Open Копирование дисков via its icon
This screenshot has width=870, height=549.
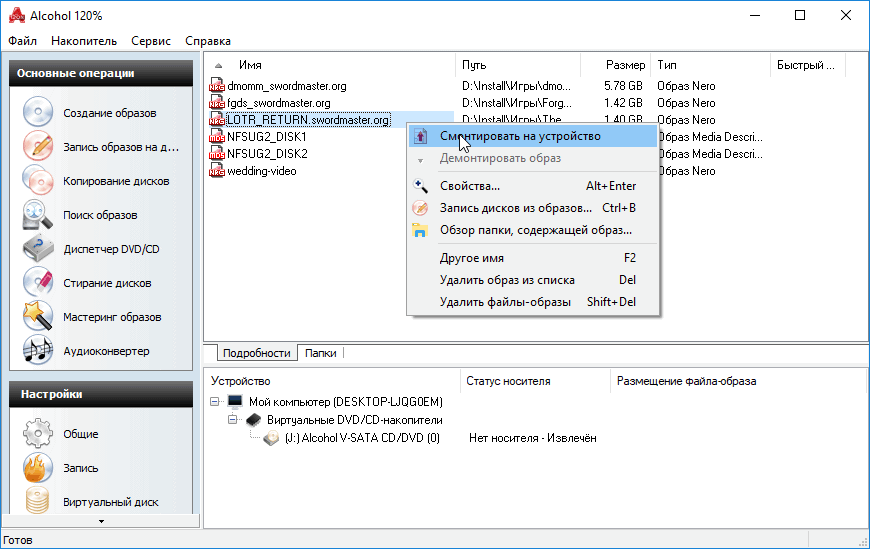click(x=38, y=181)
